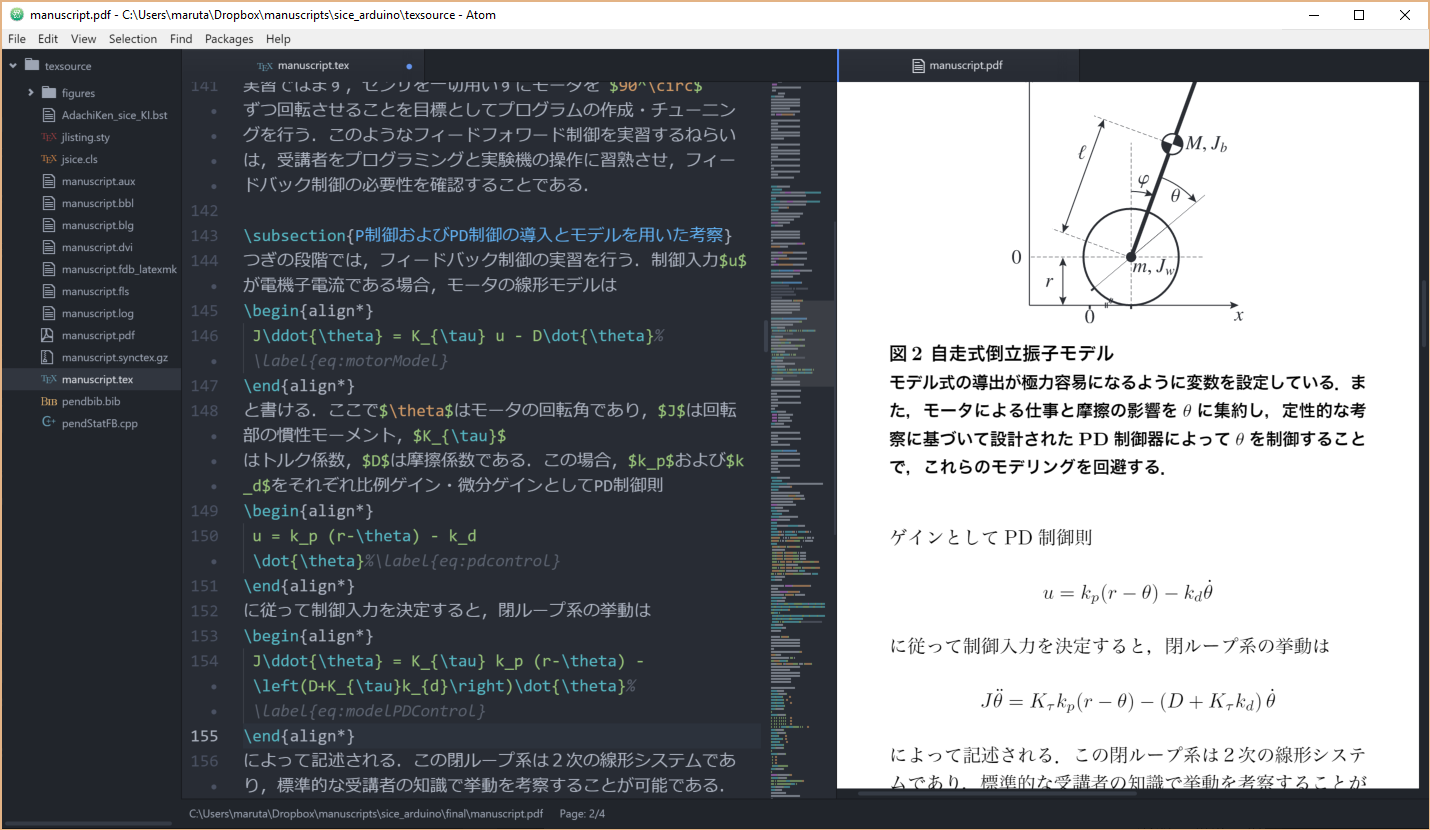Expand the figures folder
Viewport: 1430px width, 830px height.
(x=31, y=93)
